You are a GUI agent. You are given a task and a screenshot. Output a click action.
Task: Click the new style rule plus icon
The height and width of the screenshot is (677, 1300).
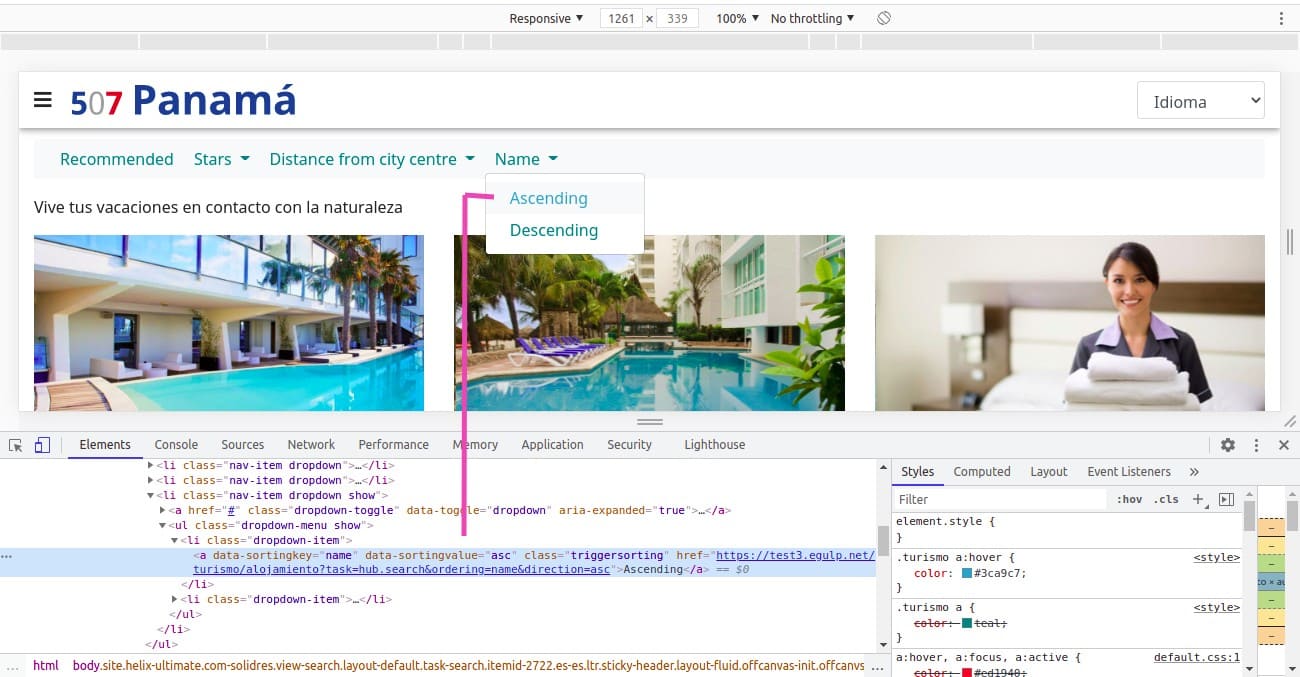click(x=1198, y=499)
